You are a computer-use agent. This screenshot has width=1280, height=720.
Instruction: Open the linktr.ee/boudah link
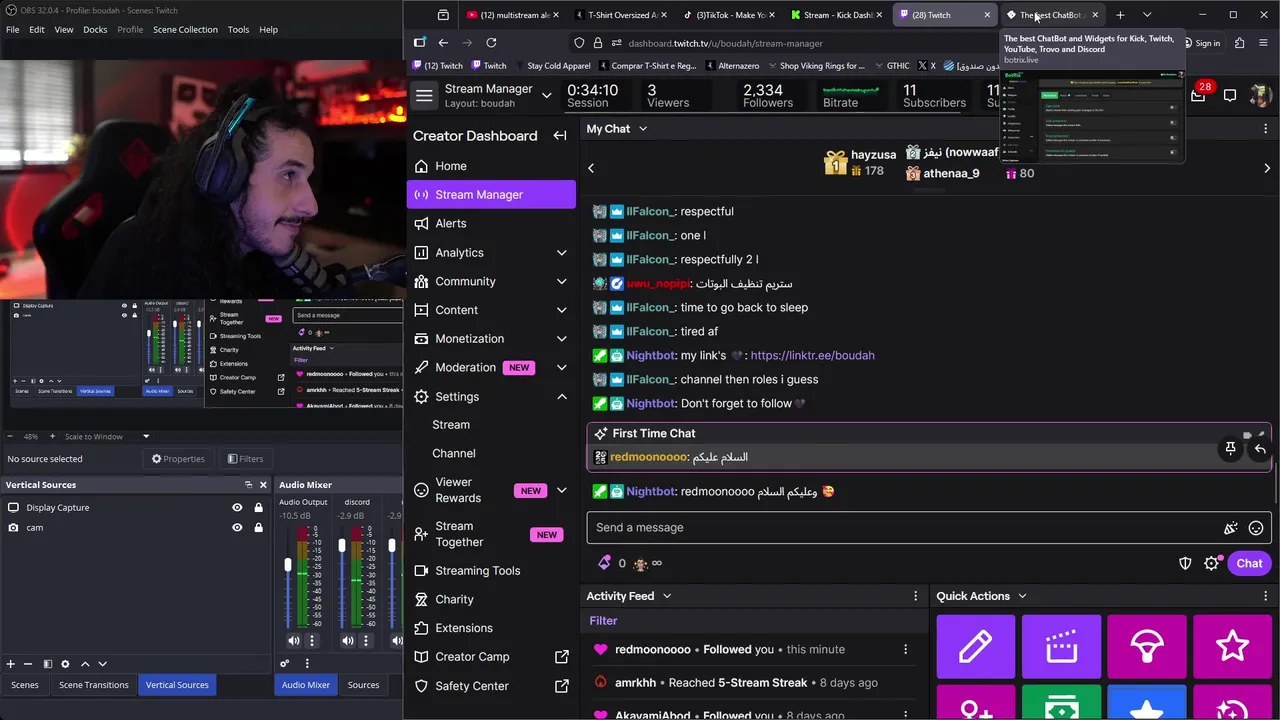pyautogui.click(x=812, y=355)
